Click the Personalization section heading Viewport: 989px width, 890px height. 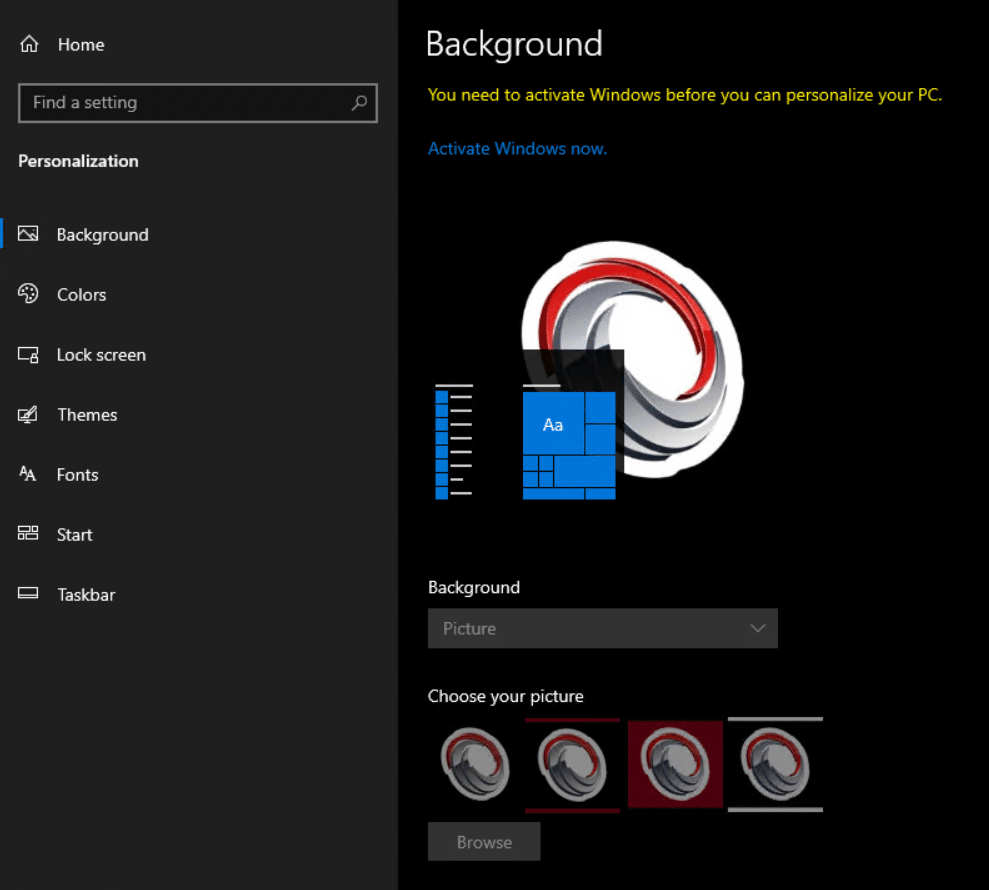(x=78, y=161)
